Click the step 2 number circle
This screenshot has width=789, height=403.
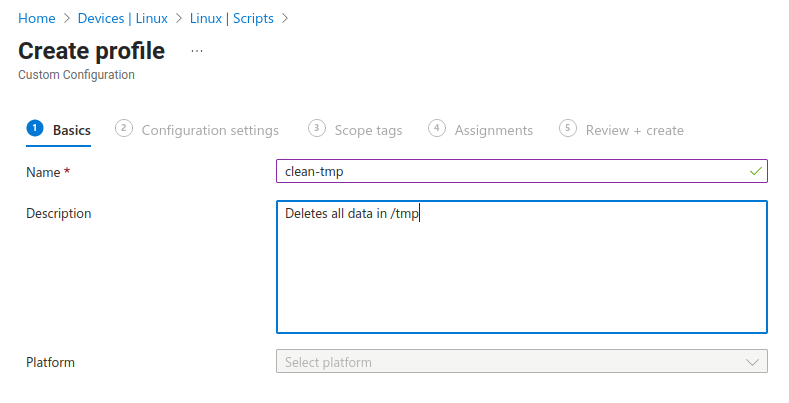click(123, 128)
